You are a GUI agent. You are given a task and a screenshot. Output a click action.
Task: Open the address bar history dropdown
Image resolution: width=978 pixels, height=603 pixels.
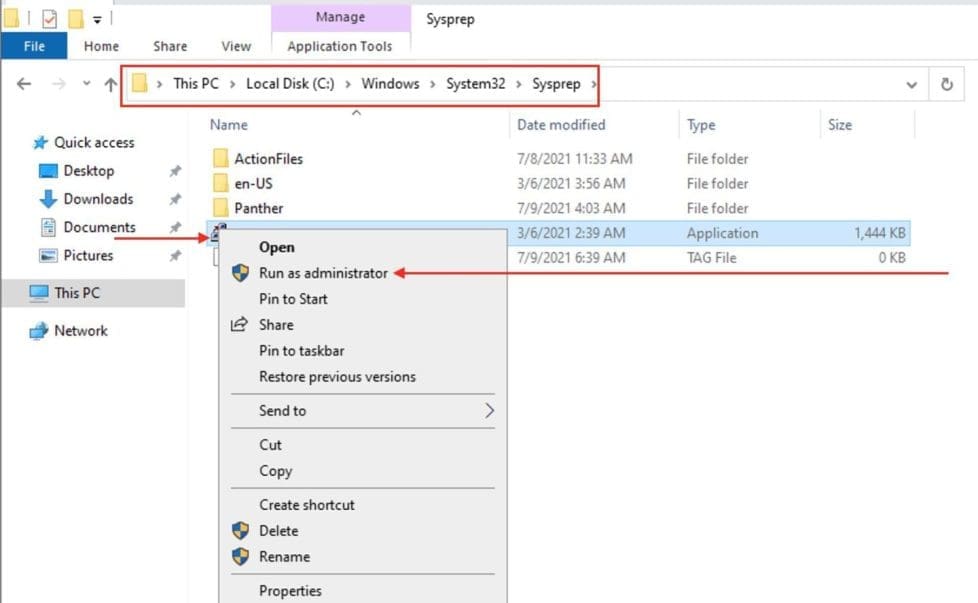click(911, 84)
